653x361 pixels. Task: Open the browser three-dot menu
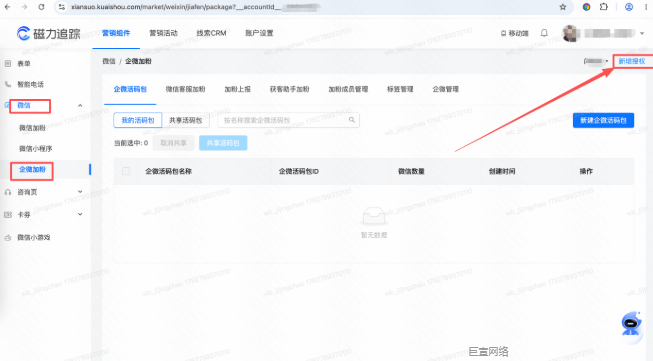[646, 7]
